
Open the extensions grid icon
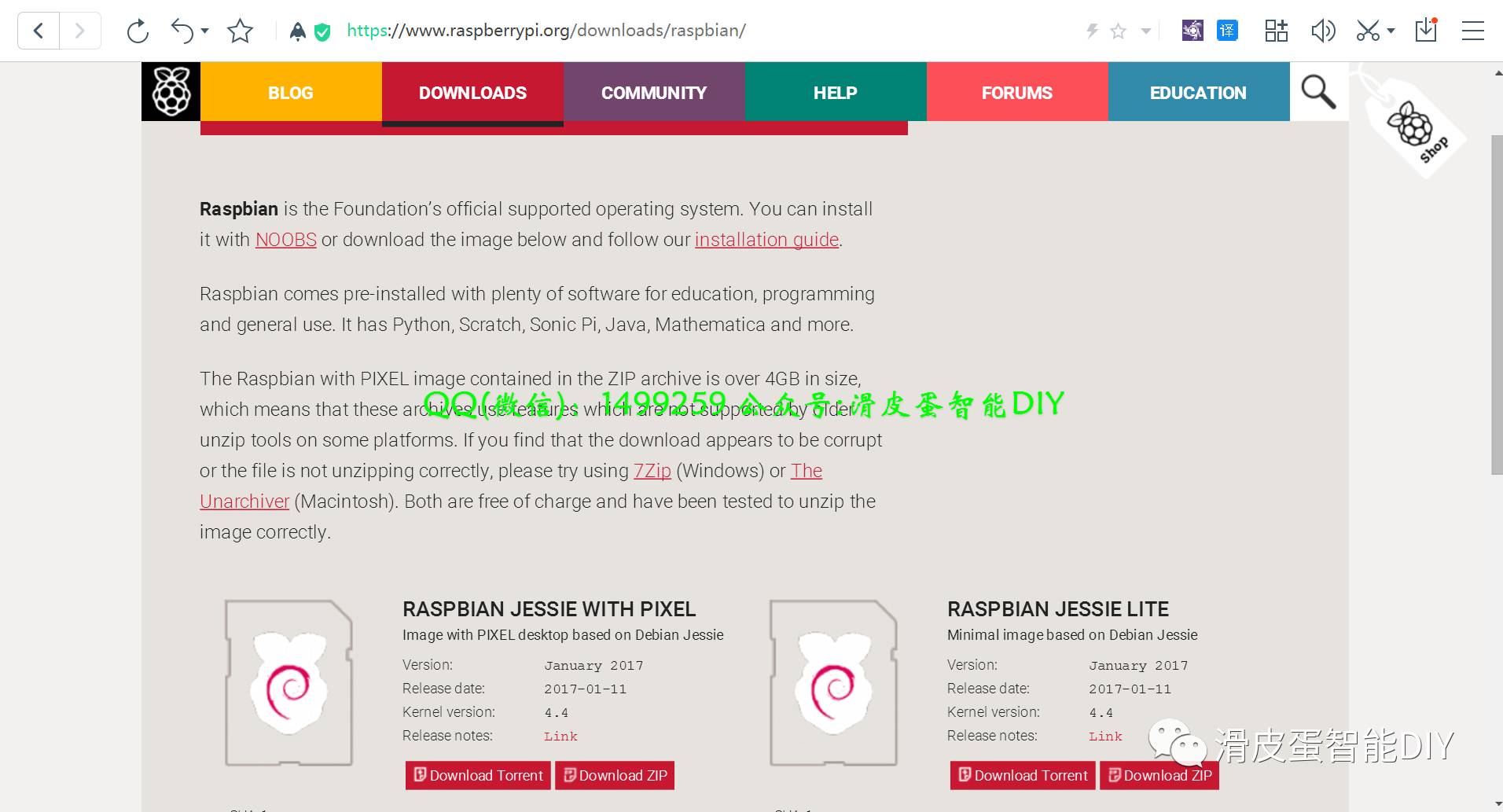tap(1276, 31)
